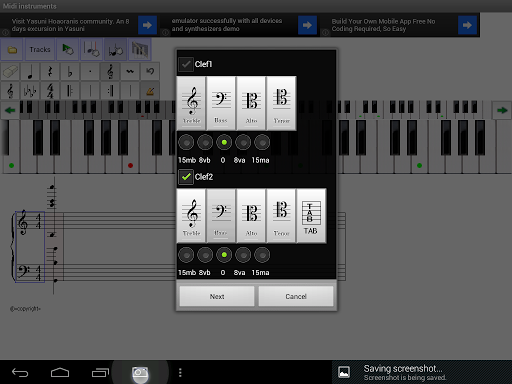Select the Treble clef for Clef1

[191, 103]
